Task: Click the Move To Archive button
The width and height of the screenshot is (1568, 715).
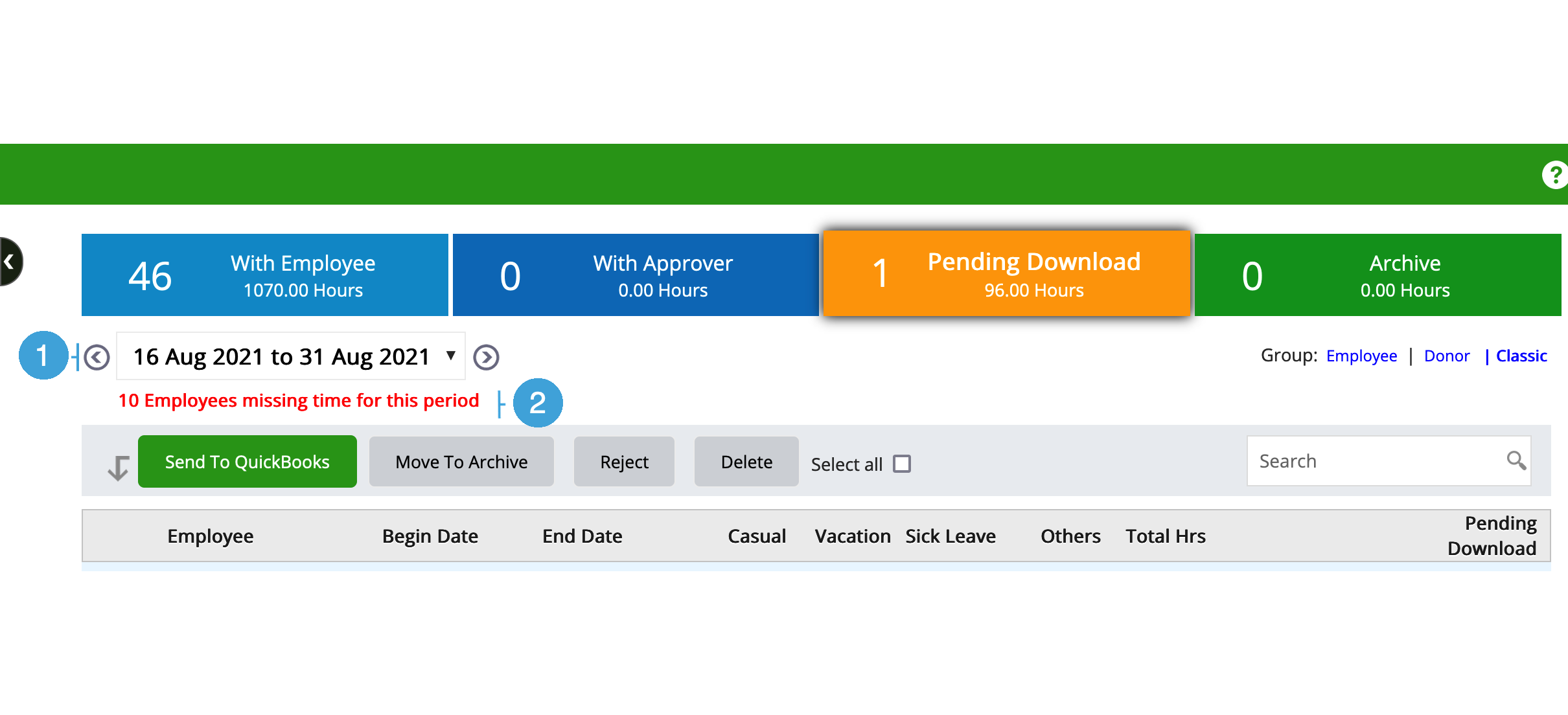Action: (x=461, y=461)
